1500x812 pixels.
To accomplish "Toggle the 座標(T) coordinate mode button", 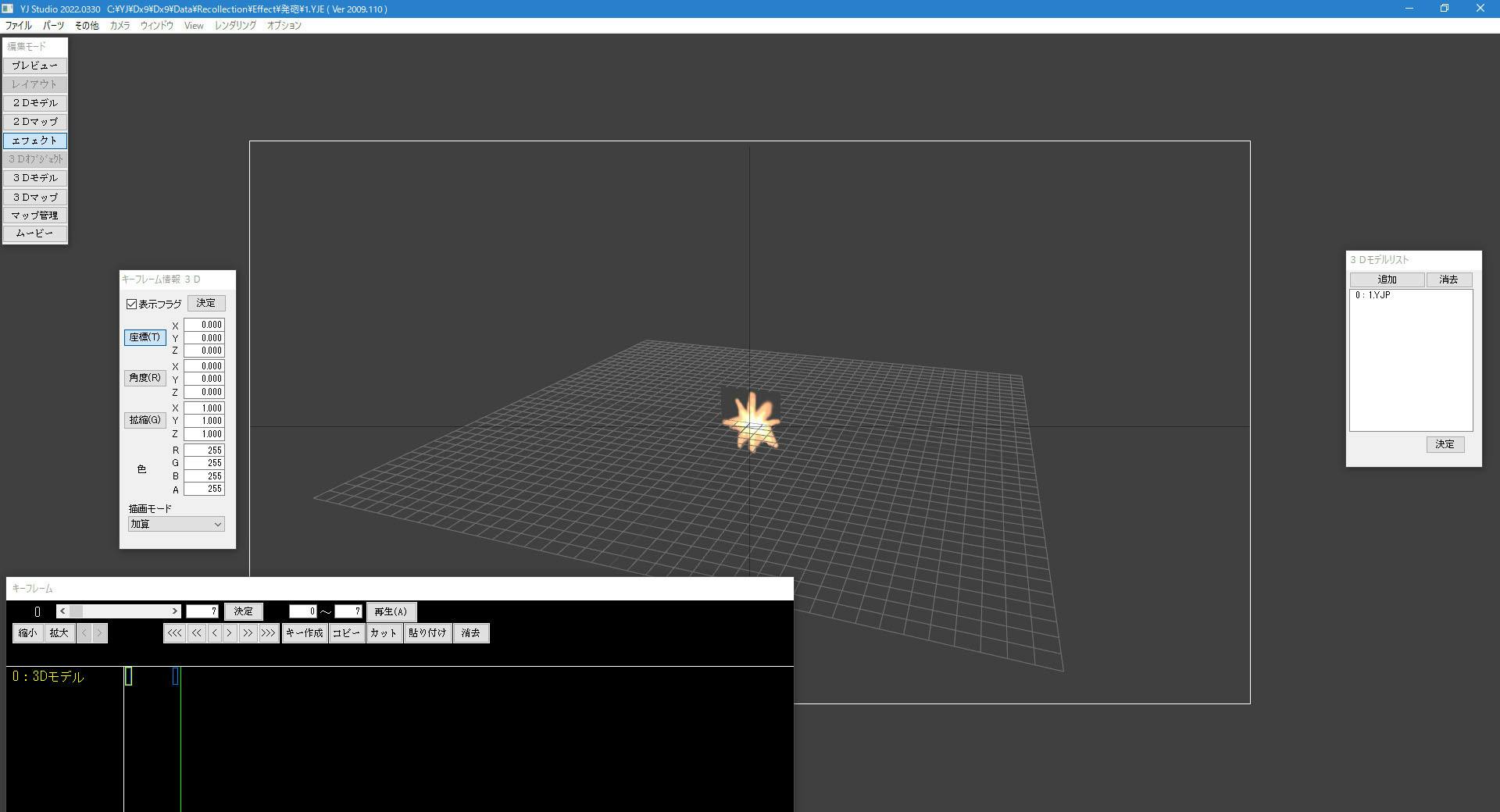I will click(x=145, y=337).
